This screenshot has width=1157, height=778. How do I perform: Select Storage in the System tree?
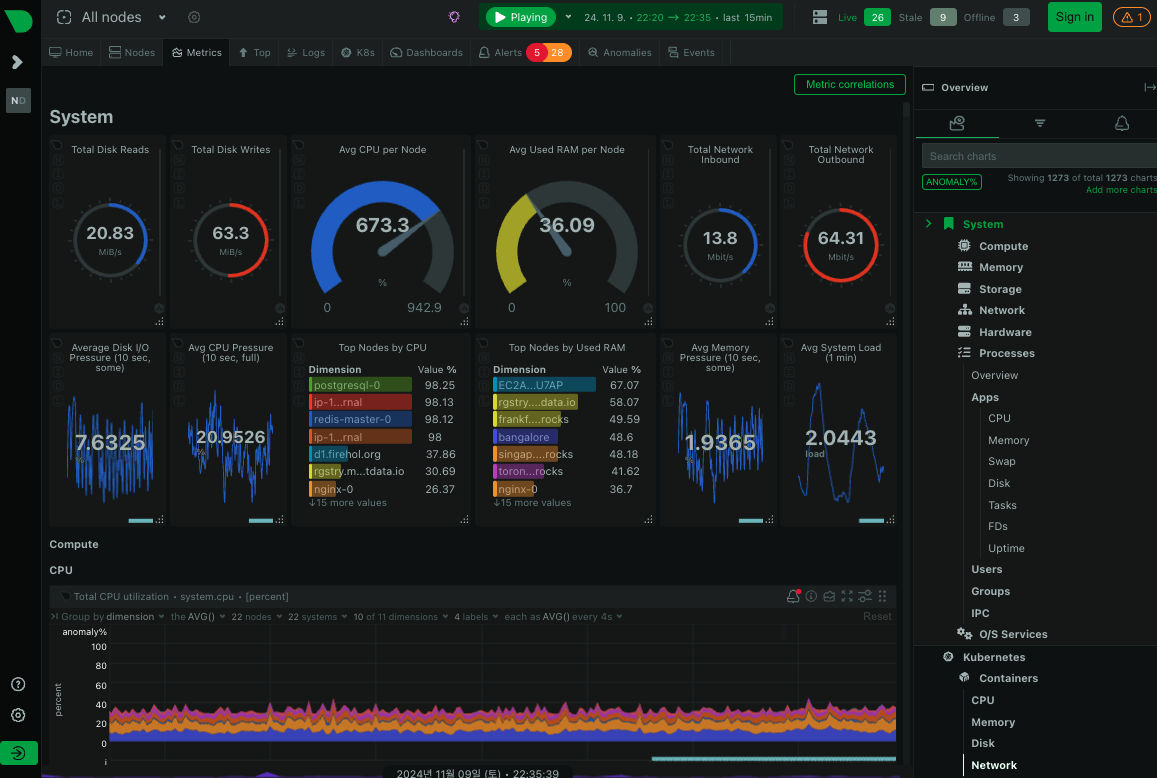click(1000, 289)
